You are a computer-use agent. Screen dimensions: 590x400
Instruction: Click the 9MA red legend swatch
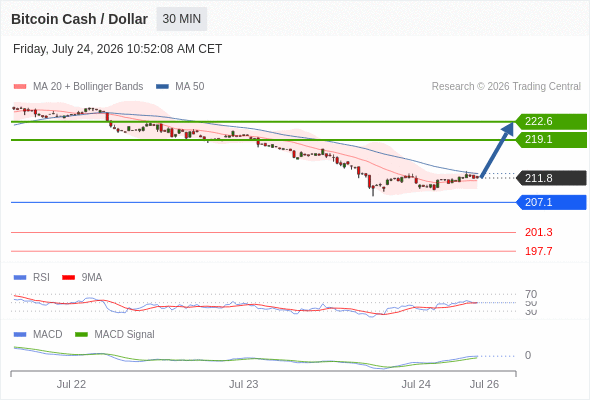pos(68,278)
